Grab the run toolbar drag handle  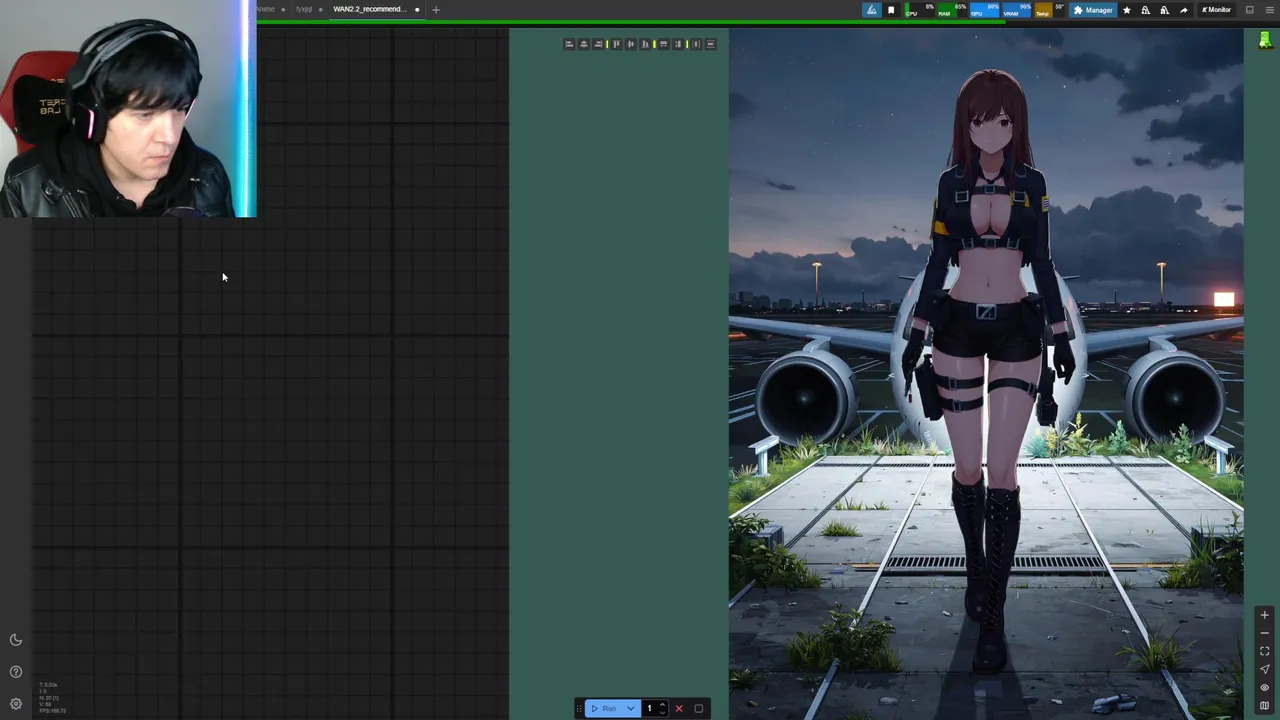(579, 708)
